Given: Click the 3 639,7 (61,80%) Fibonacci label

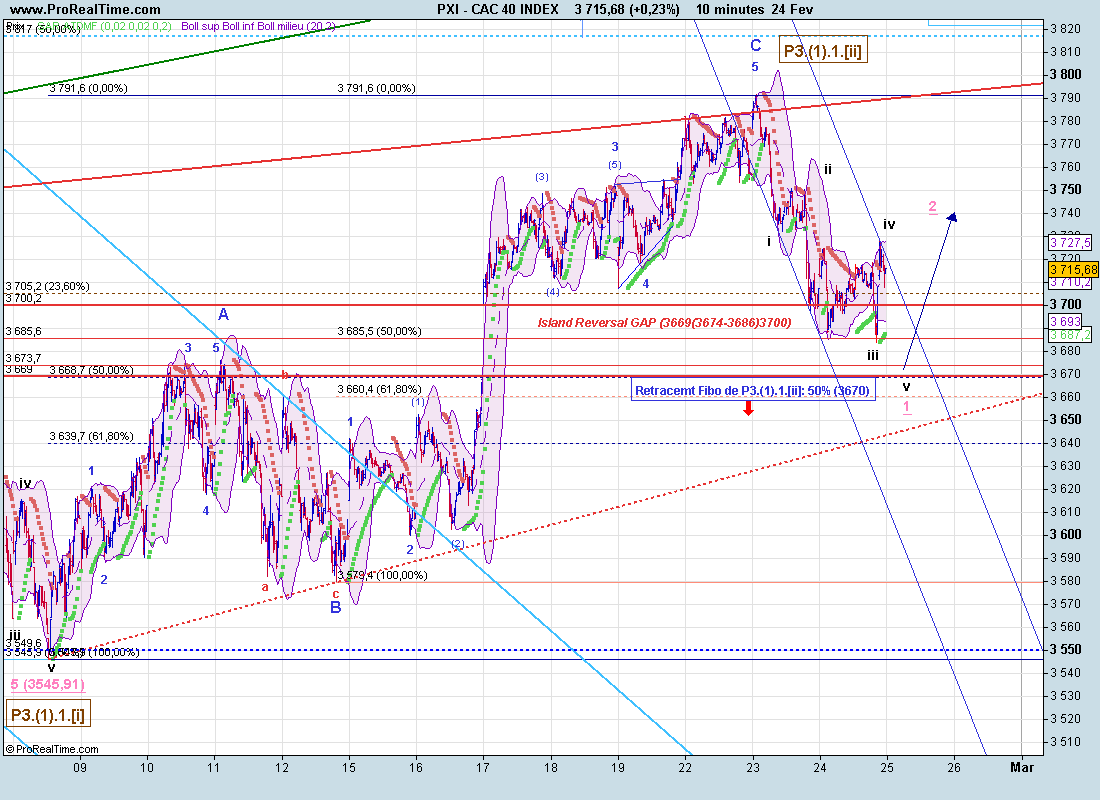Looking at the screenshot, I should [91, 436].
